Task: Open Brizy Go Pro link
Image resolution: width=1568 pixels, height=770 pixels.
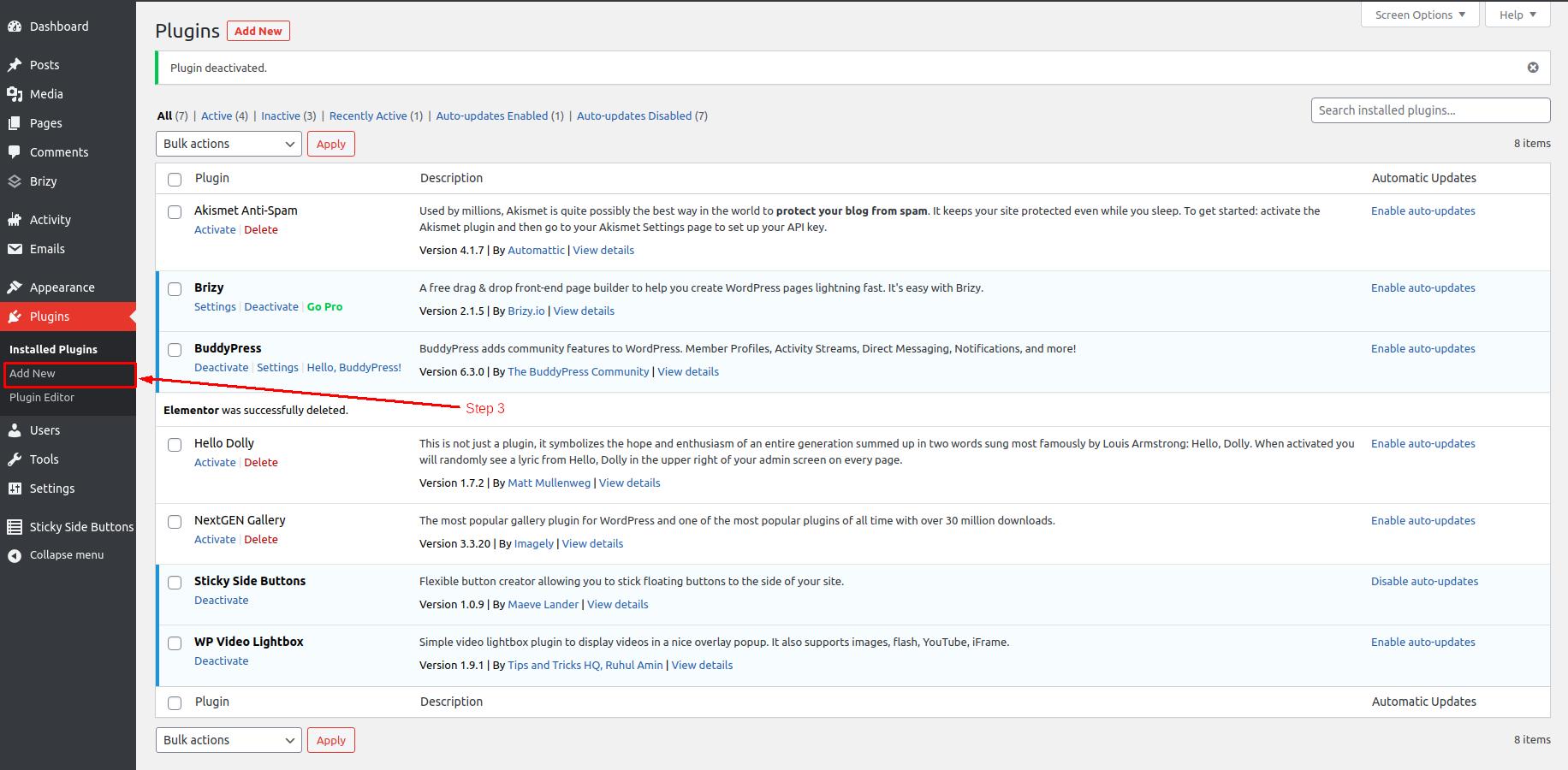Action: click(324, 306)
